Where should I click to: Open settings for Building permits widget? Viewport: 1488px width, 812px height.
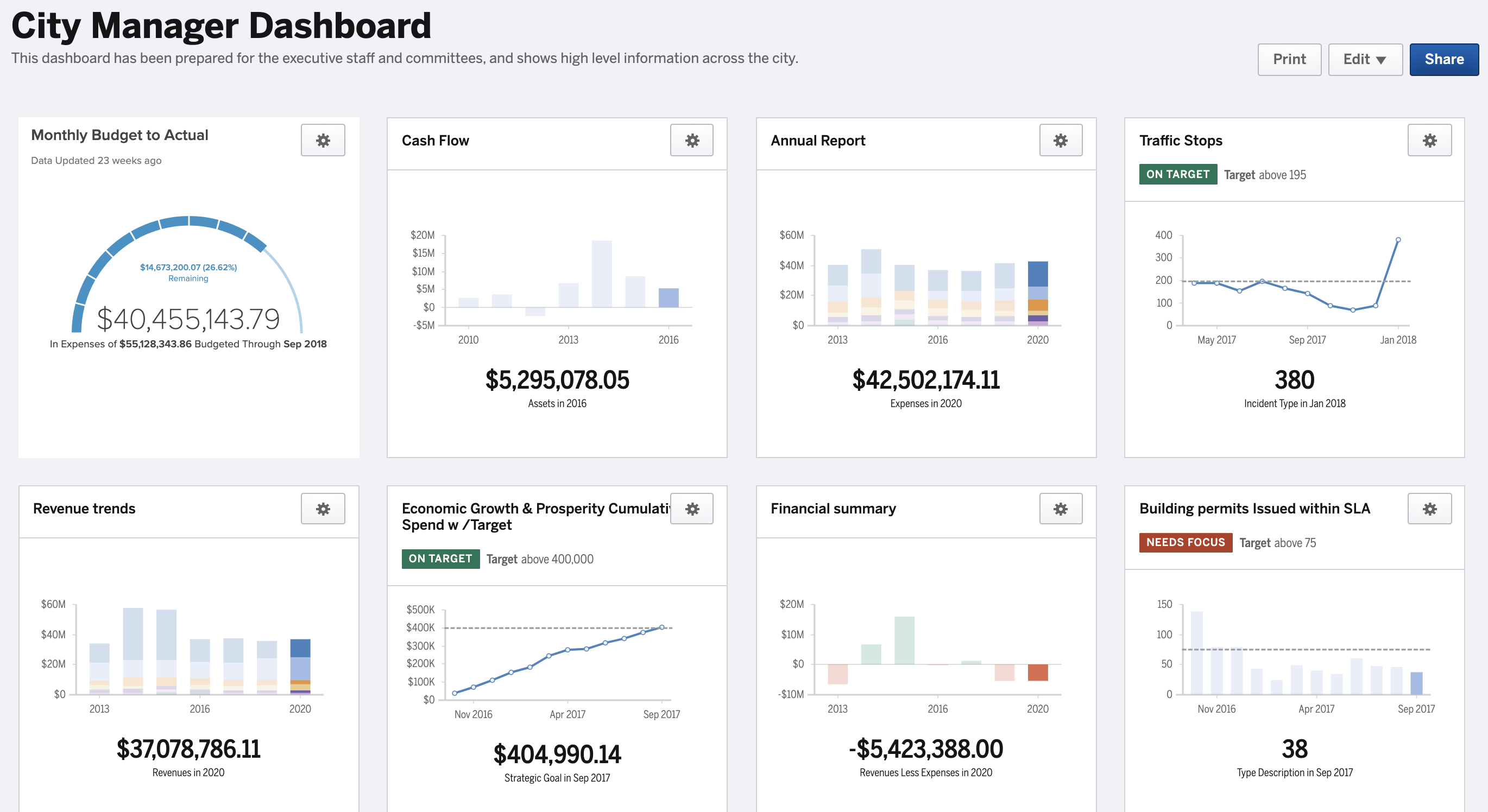point(1429,508)
